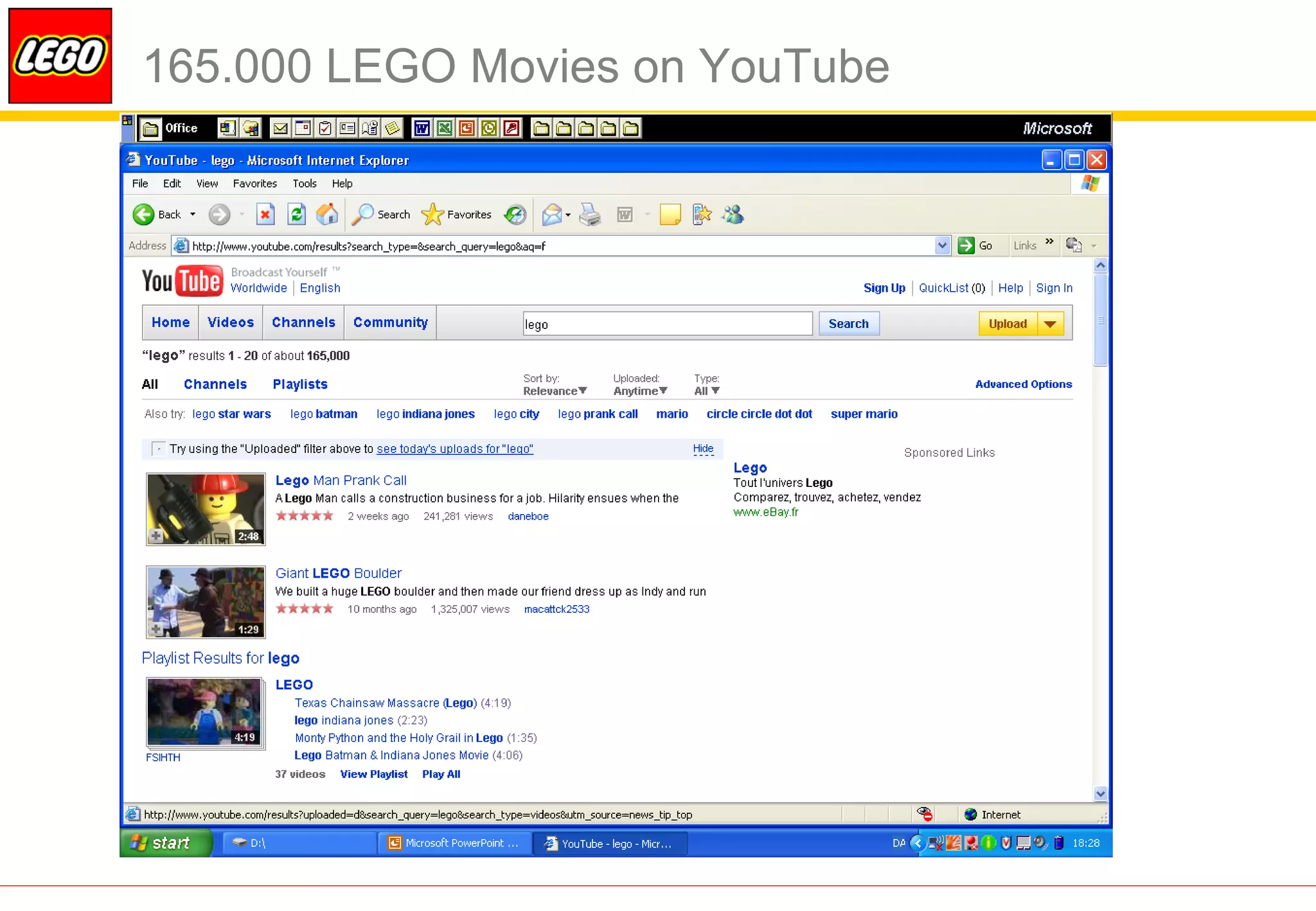Click the Home page icon
This screenshot has height=911, width=1316.
[x=327, y=214]
